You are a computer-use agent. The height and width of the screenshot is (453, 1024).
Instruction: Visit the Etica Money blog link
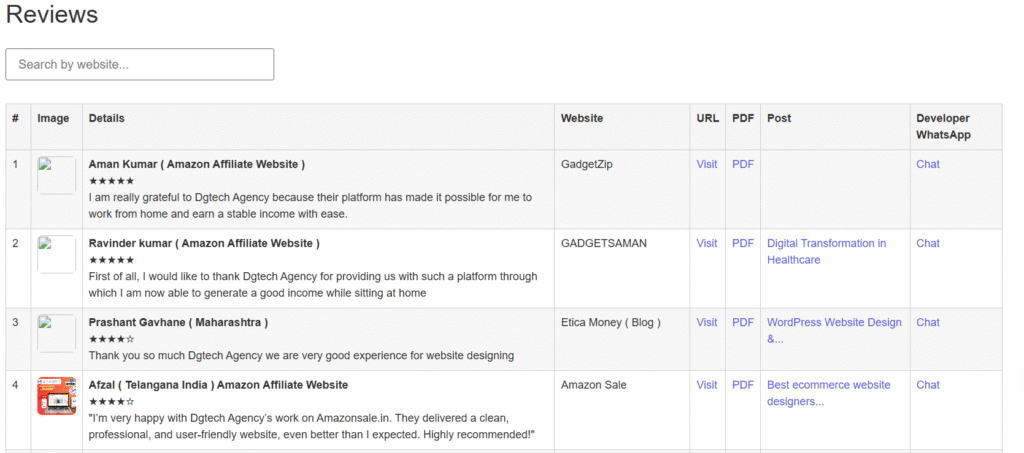(x=706, y=322)
